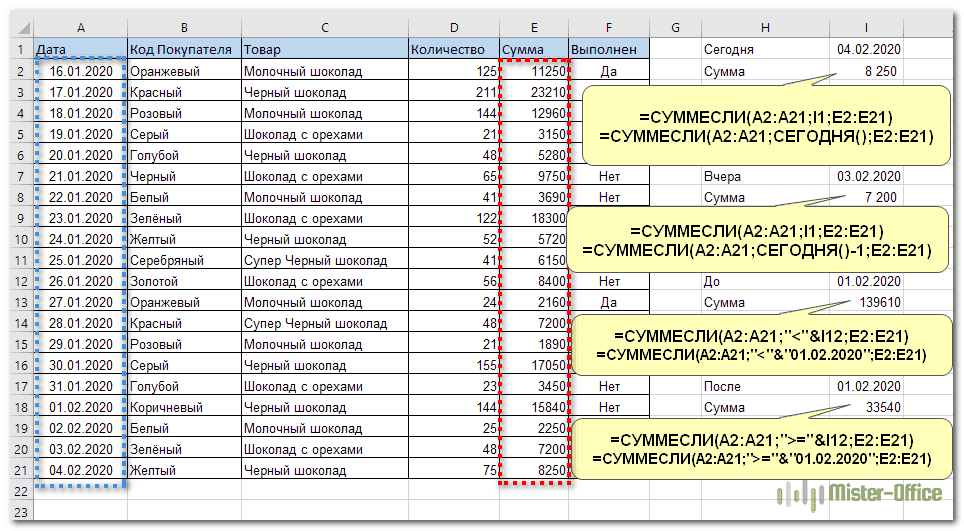Viewport: 964px width, 531px height.
Task: Select the 'Коричневый' customer cell
Action: [184, 407]
